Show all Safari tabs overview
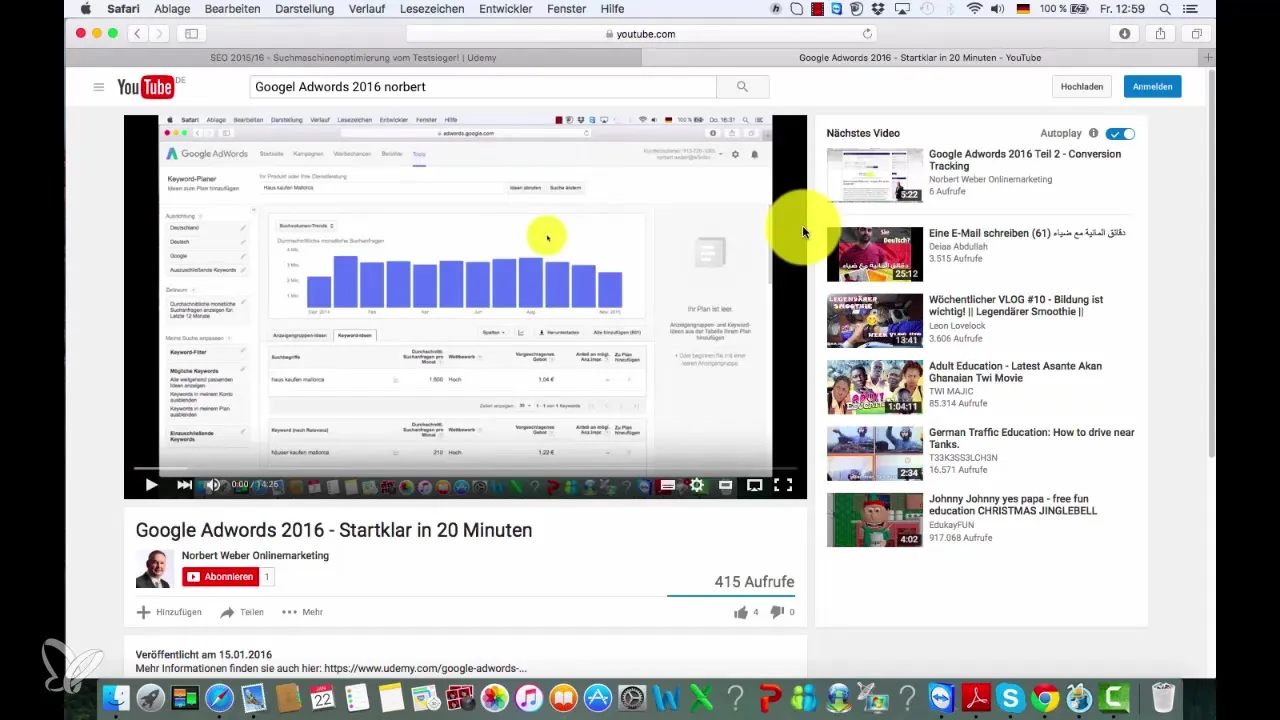Screen dimensions: 1280x720 point(1196,33)
